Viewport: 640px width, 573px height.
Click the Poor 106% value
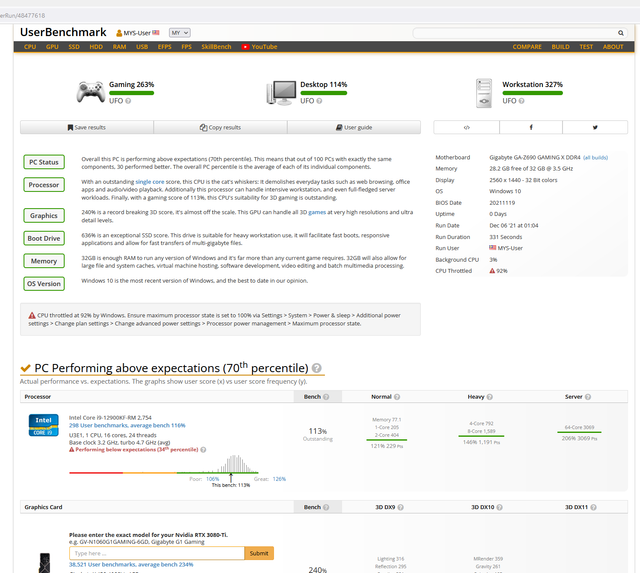tap(213, 479)
